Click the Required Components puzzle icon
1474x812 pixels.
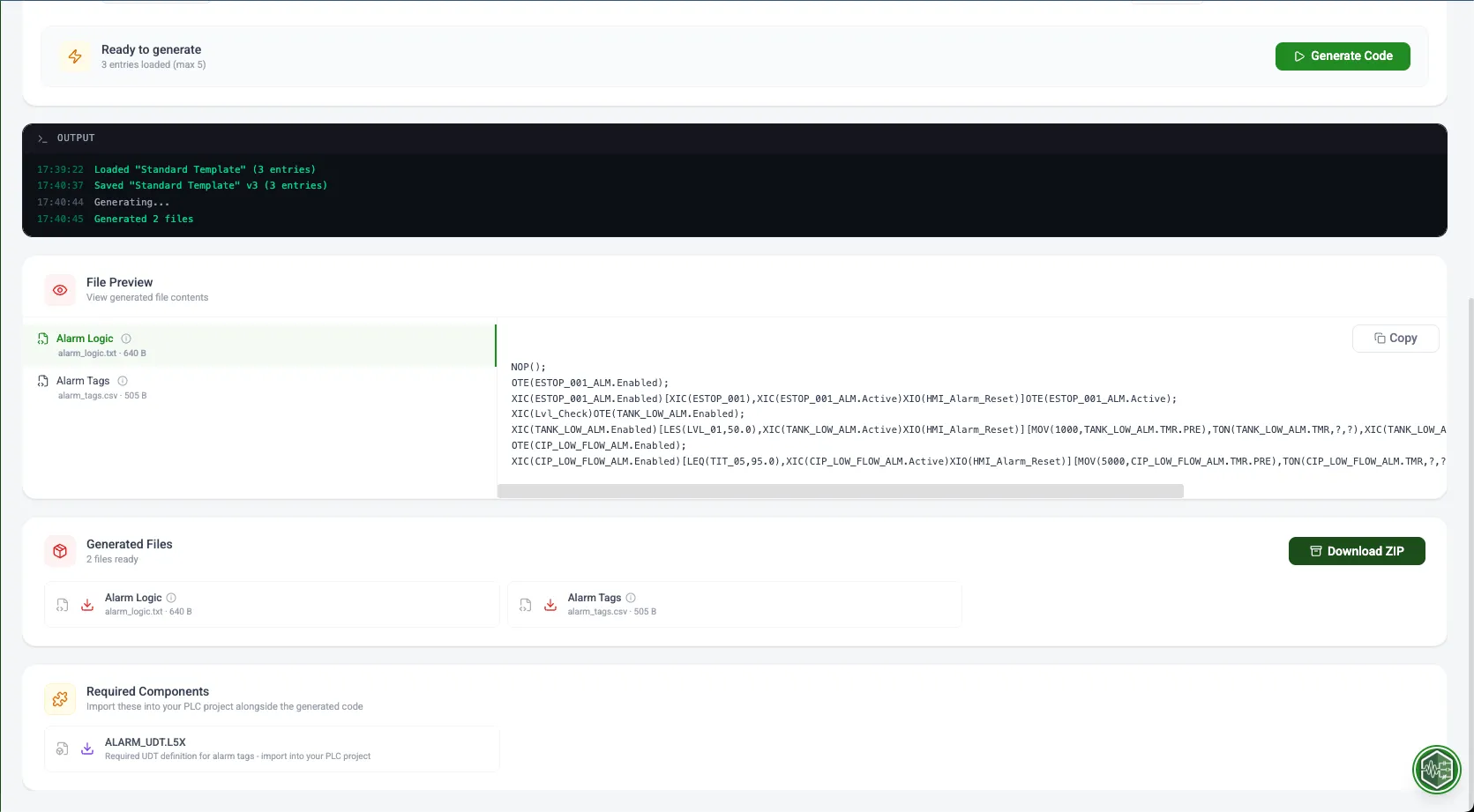tap(60, 699)
